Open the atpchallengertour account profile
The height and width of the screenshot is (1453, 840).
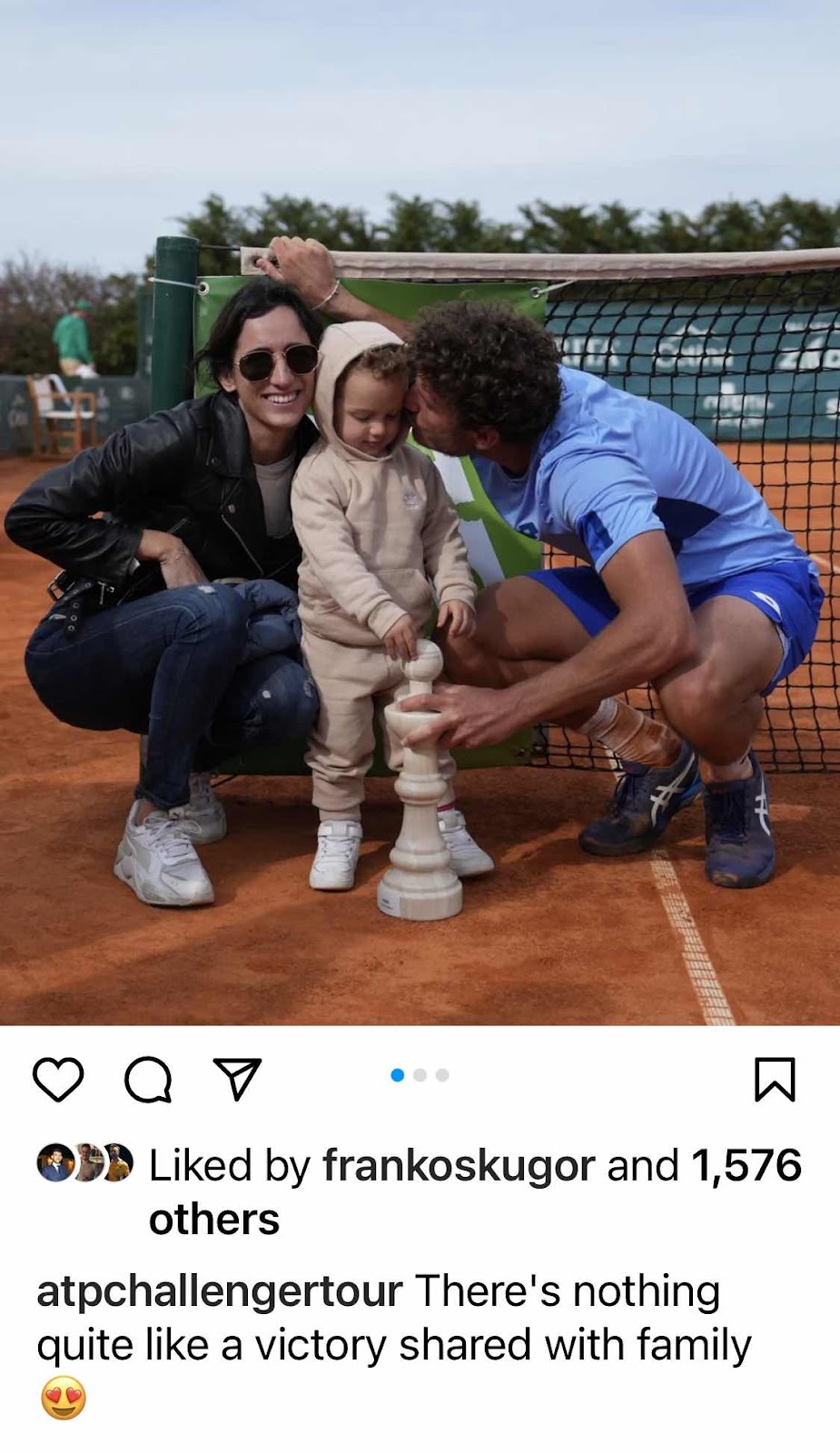click(x=220, y=1292)
